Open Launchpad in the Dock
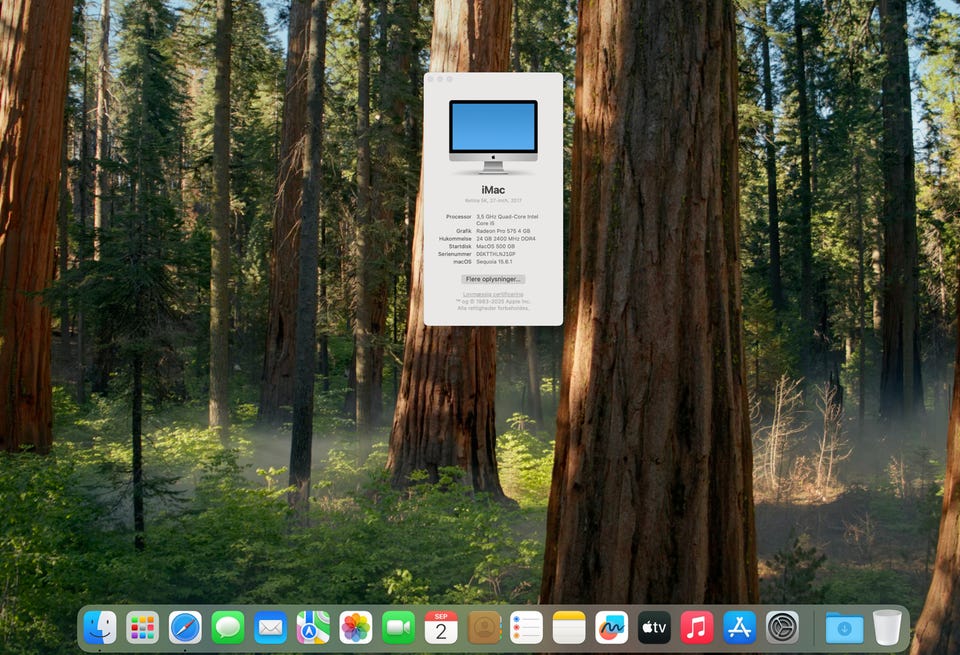This screenshot has height=655, width=960. (x=142, y=627)
